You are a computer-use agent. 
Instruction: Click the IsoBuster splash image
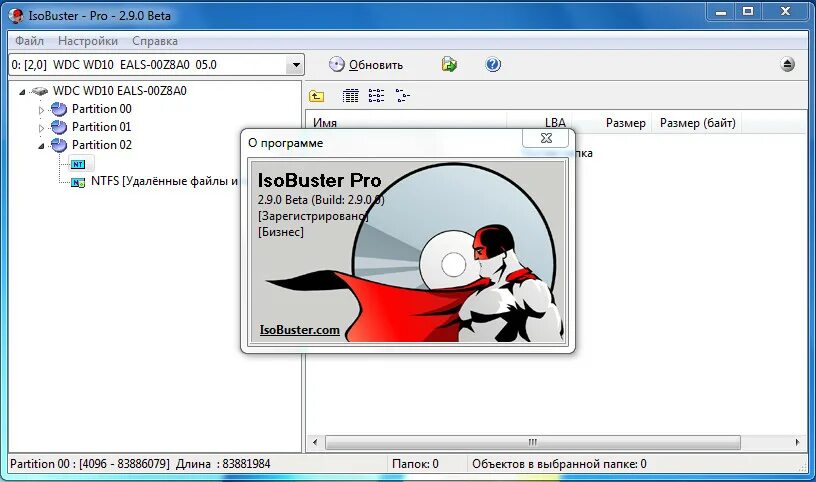click(x=409, y=251)
